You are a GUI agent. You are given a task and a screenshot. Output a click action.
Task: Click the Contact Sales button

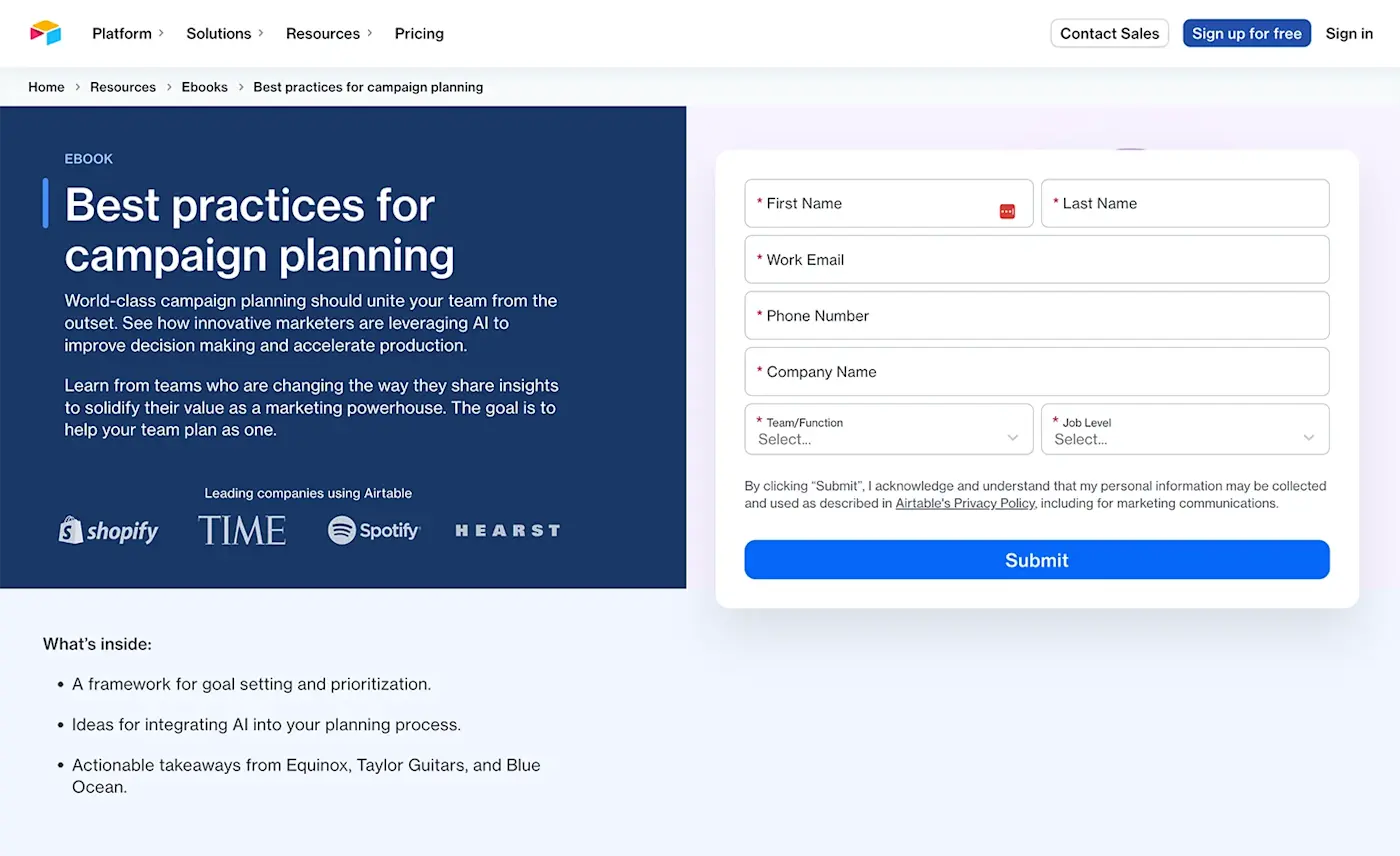1109,33
